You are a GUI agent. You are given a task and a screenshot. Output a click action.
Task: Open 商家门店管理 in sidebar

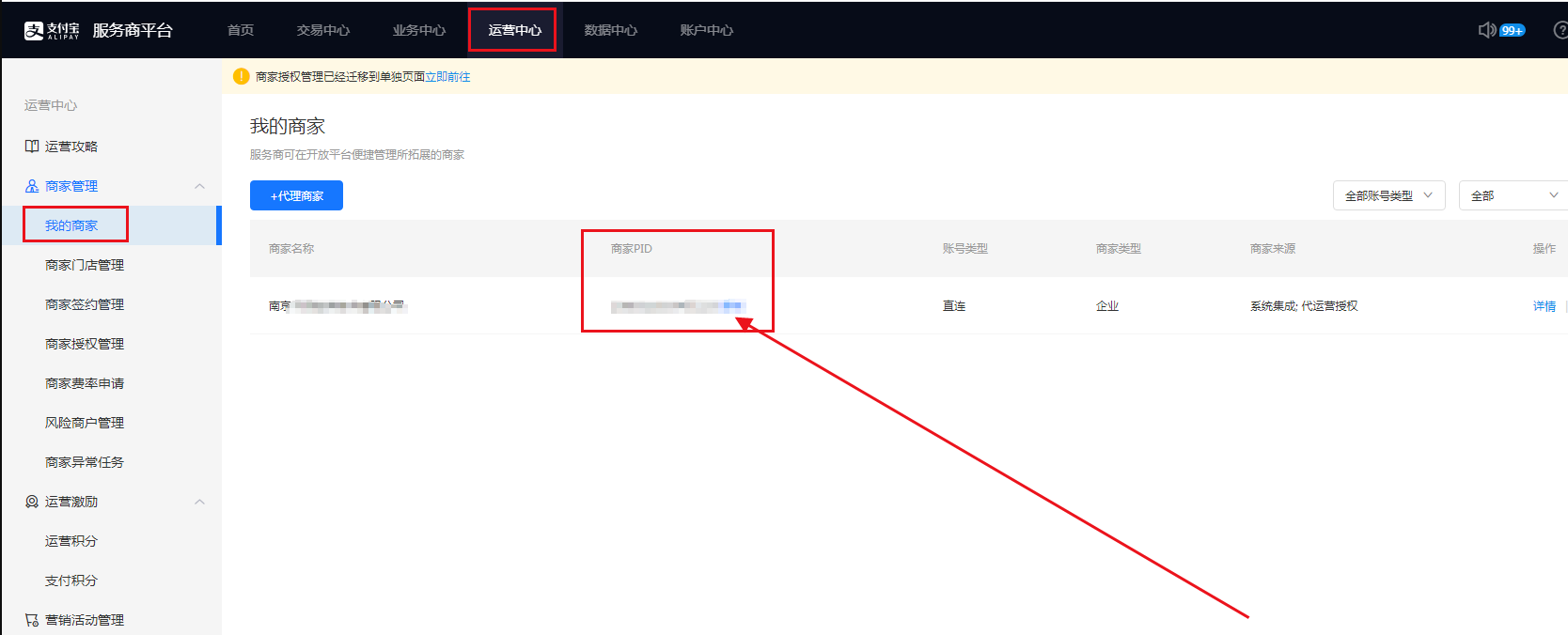click(x=85, y=265)
